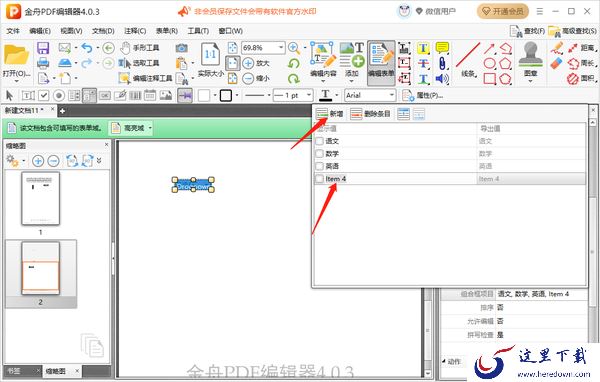Click the 属性(P)... properties button
This screenshot has width=600, height=382.
pos(423,95)
